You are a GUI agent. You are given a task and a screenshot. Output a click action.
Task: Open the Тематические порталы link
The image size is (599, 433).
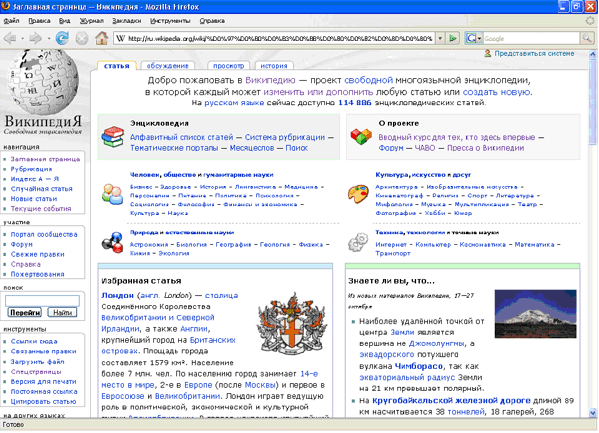click(174, 148)
